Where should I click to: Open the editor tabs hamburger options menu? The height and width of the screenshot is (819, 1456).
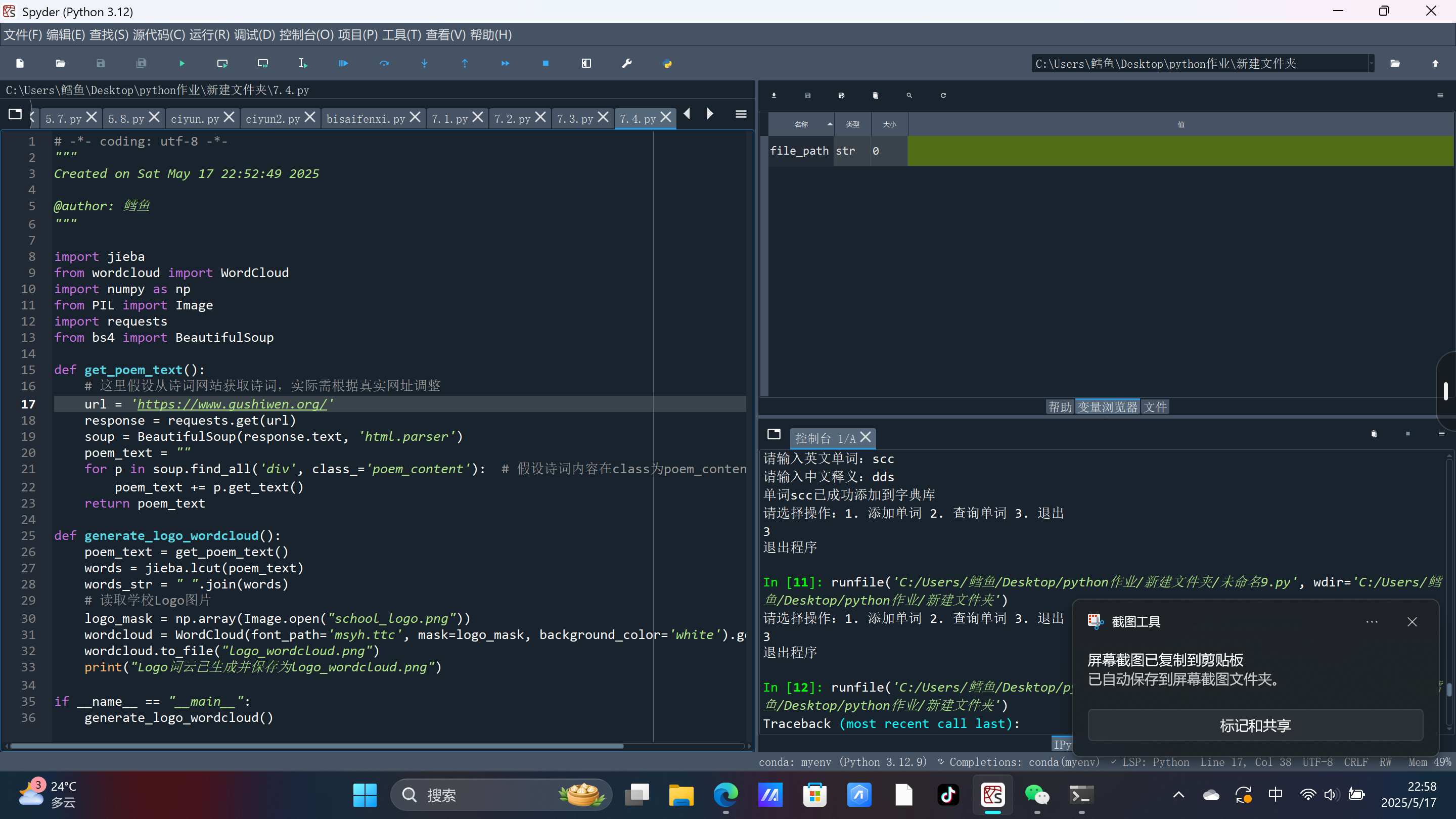[741, 115]
